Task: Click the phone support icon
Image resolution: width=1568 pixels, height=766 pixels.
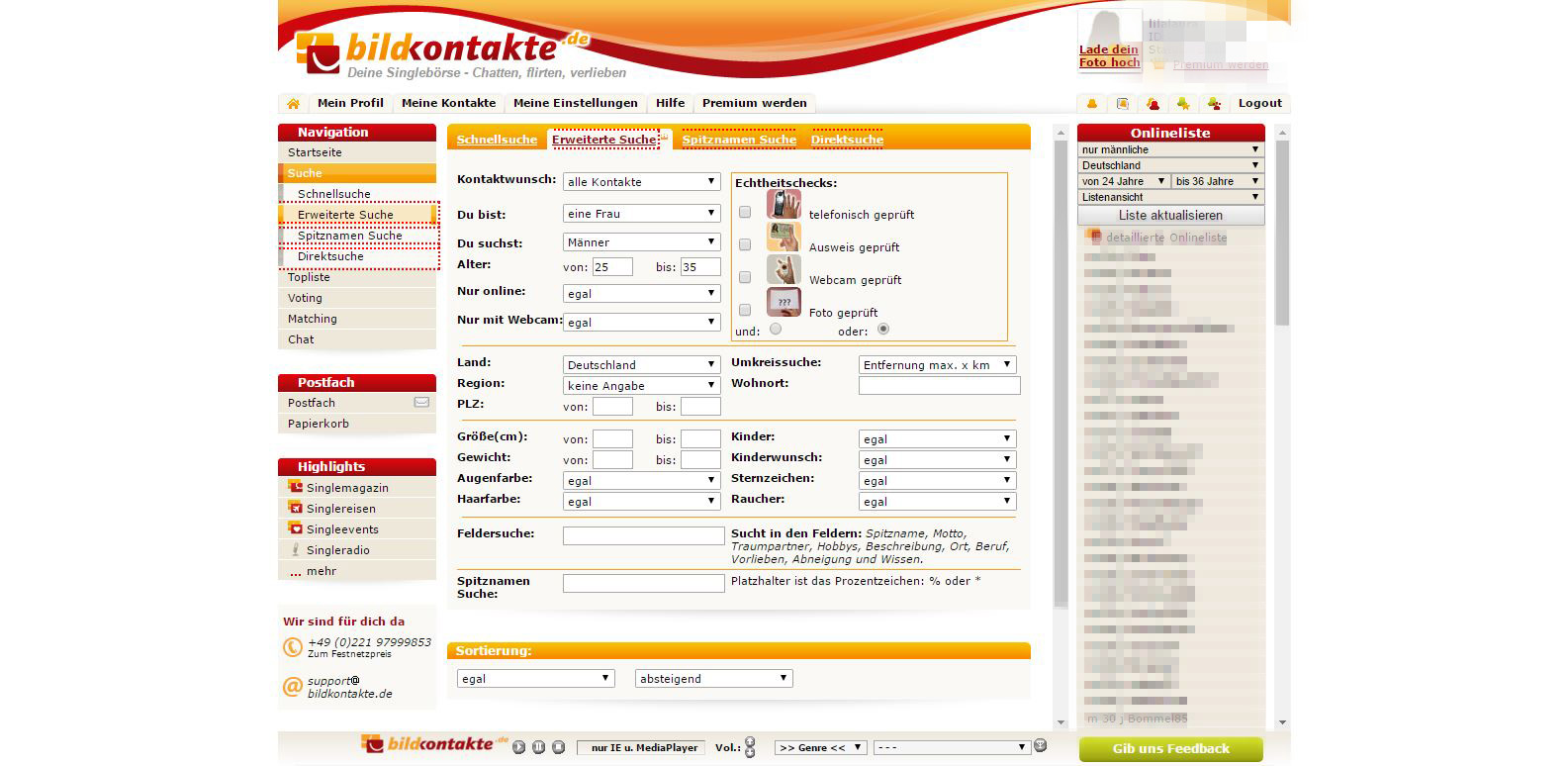Action: (x=293, y=647)
